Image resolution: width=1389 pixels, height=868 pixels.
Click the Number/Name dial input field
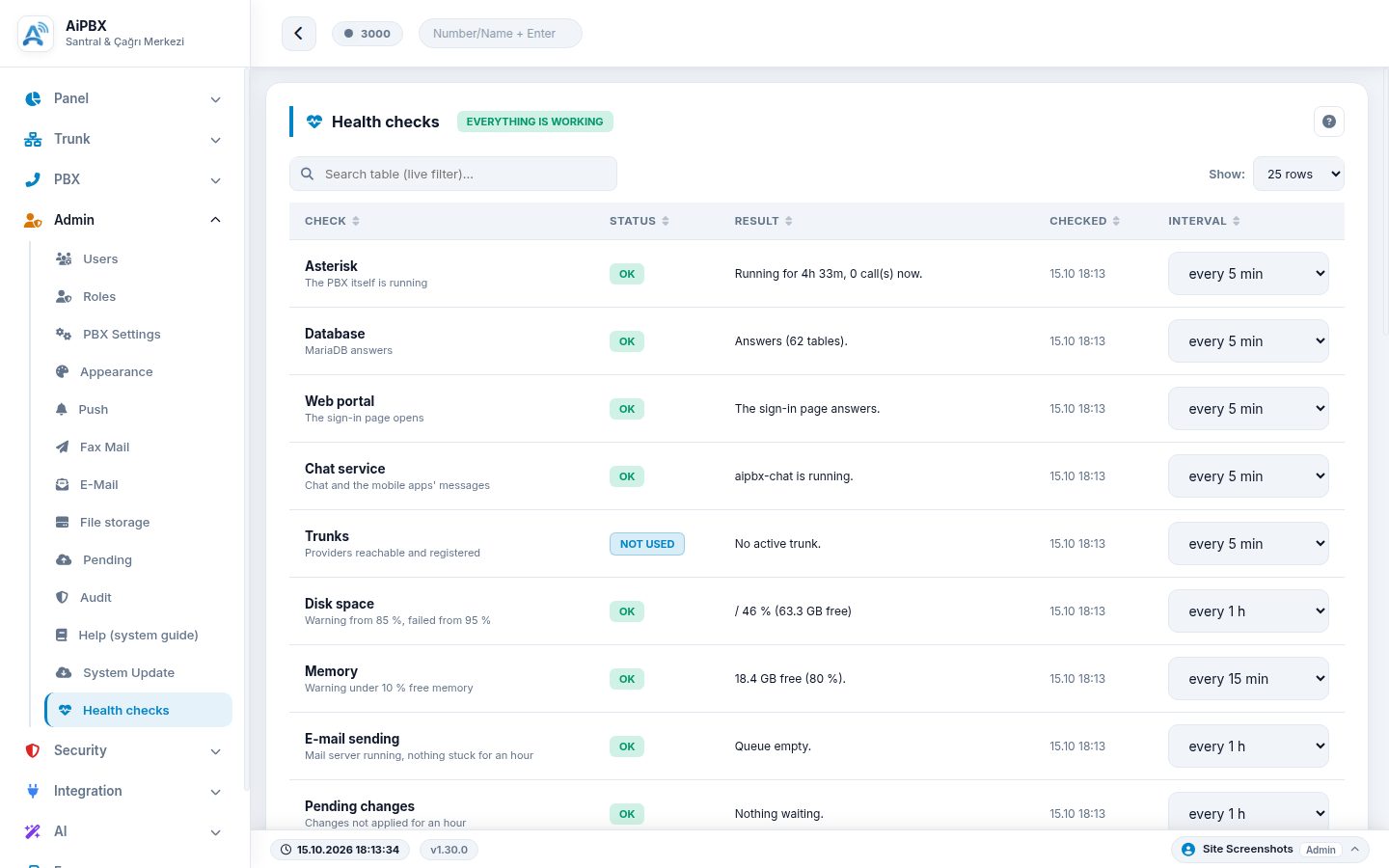501,33
